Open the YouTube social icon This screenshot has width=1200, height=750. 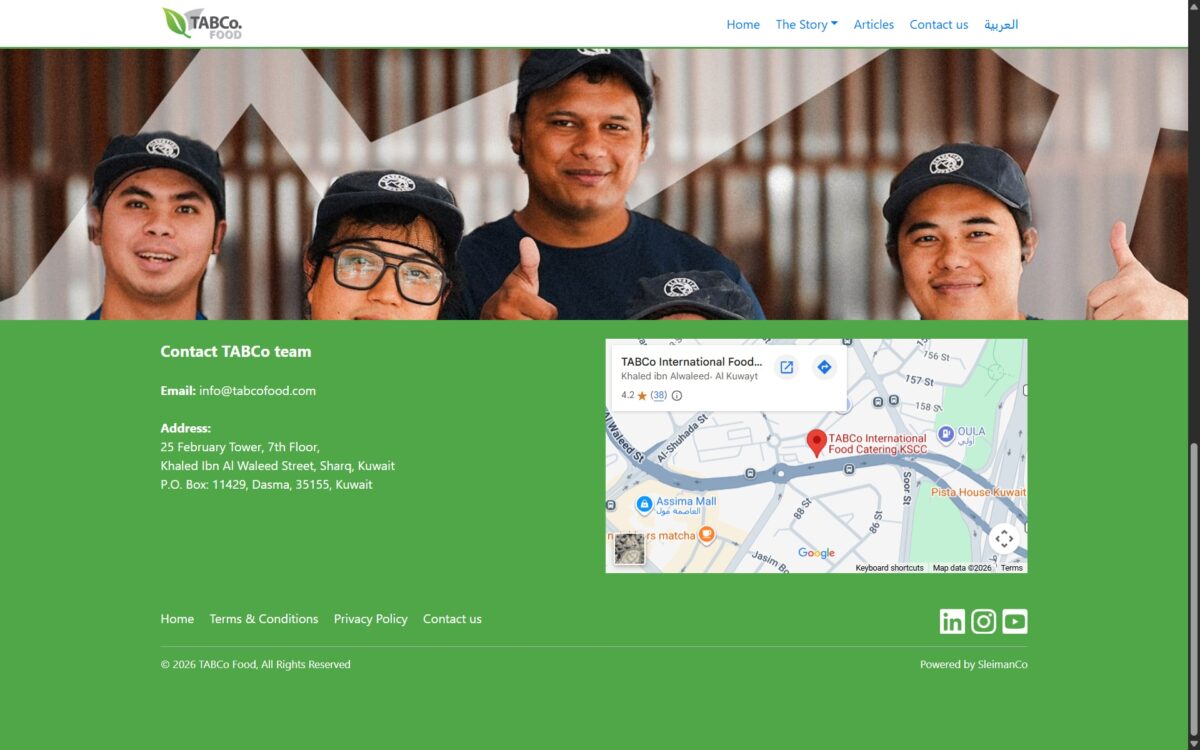pos(1015,621)
